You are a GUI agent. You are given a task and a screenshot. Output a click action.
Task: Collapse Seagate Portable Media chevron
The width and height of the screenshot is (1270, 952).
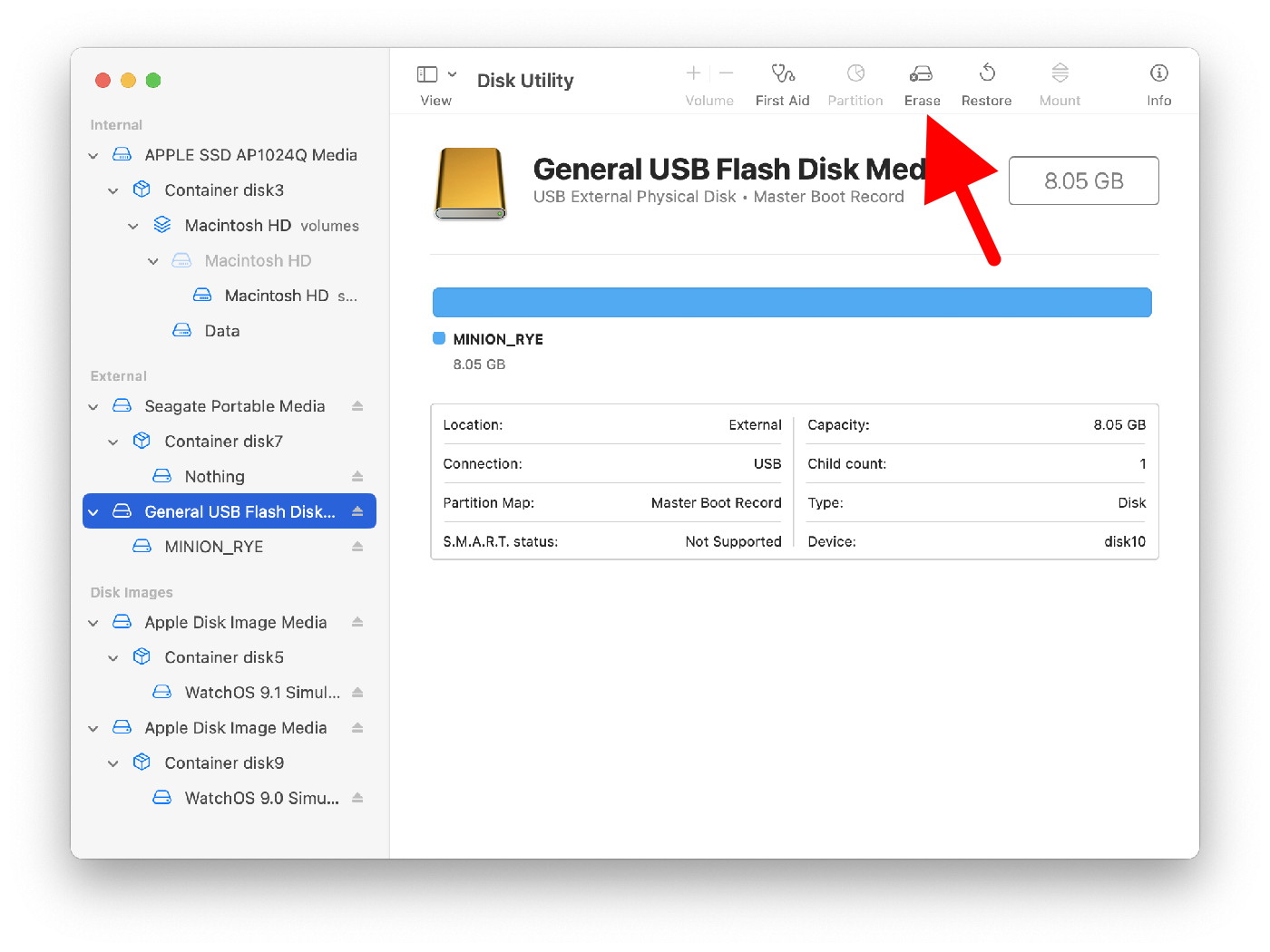(93, 407)
